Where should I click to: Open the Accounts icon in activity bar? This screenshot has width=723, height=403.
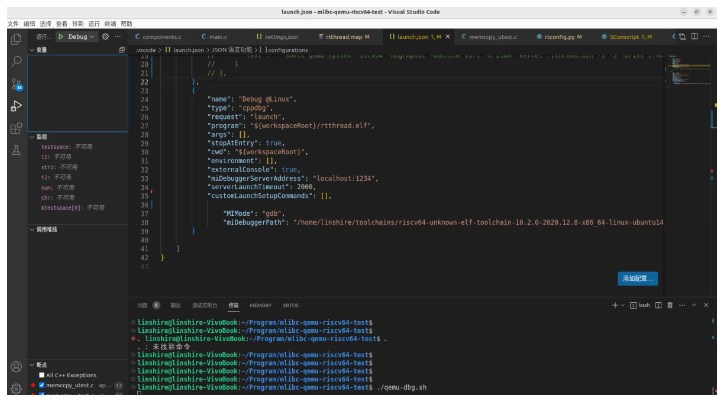pos(15,366)
